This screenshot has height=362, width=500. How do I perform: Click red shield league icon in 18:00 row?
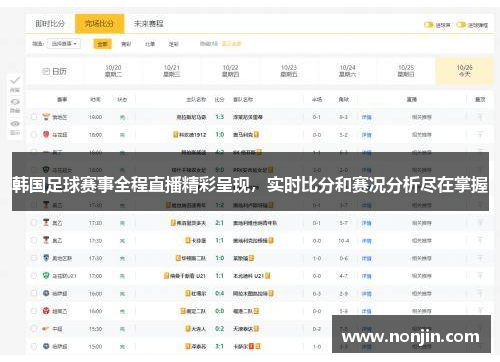tap(46, 134)
